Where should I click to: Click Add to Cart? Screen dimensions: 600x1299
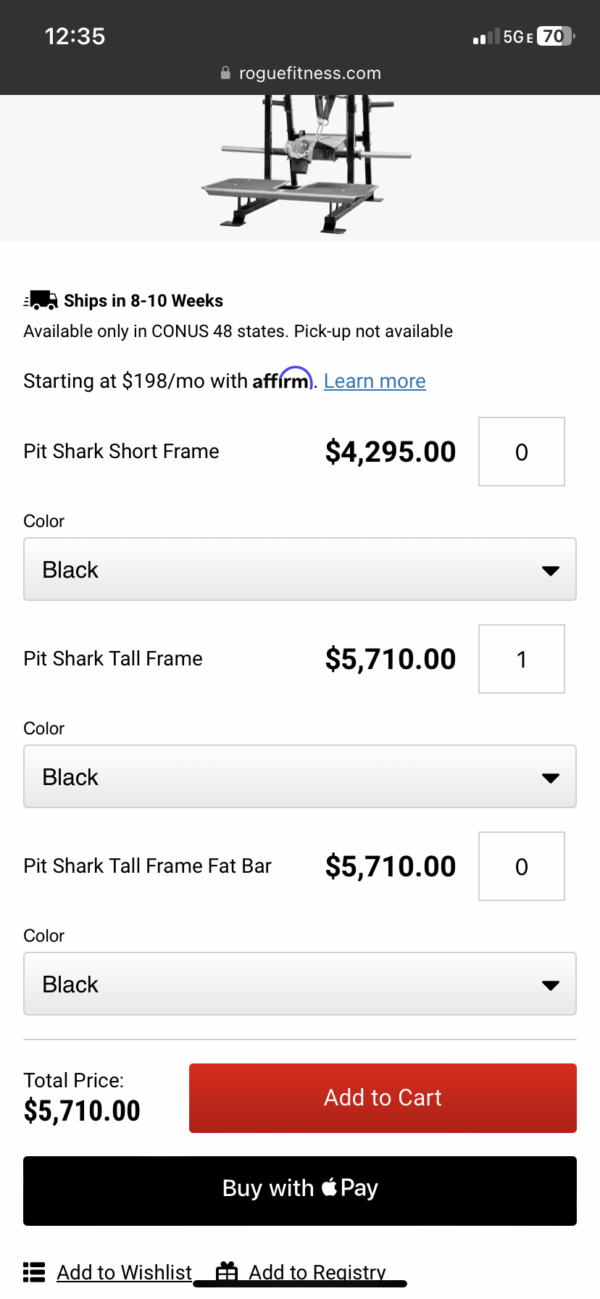pos(382,1097)
